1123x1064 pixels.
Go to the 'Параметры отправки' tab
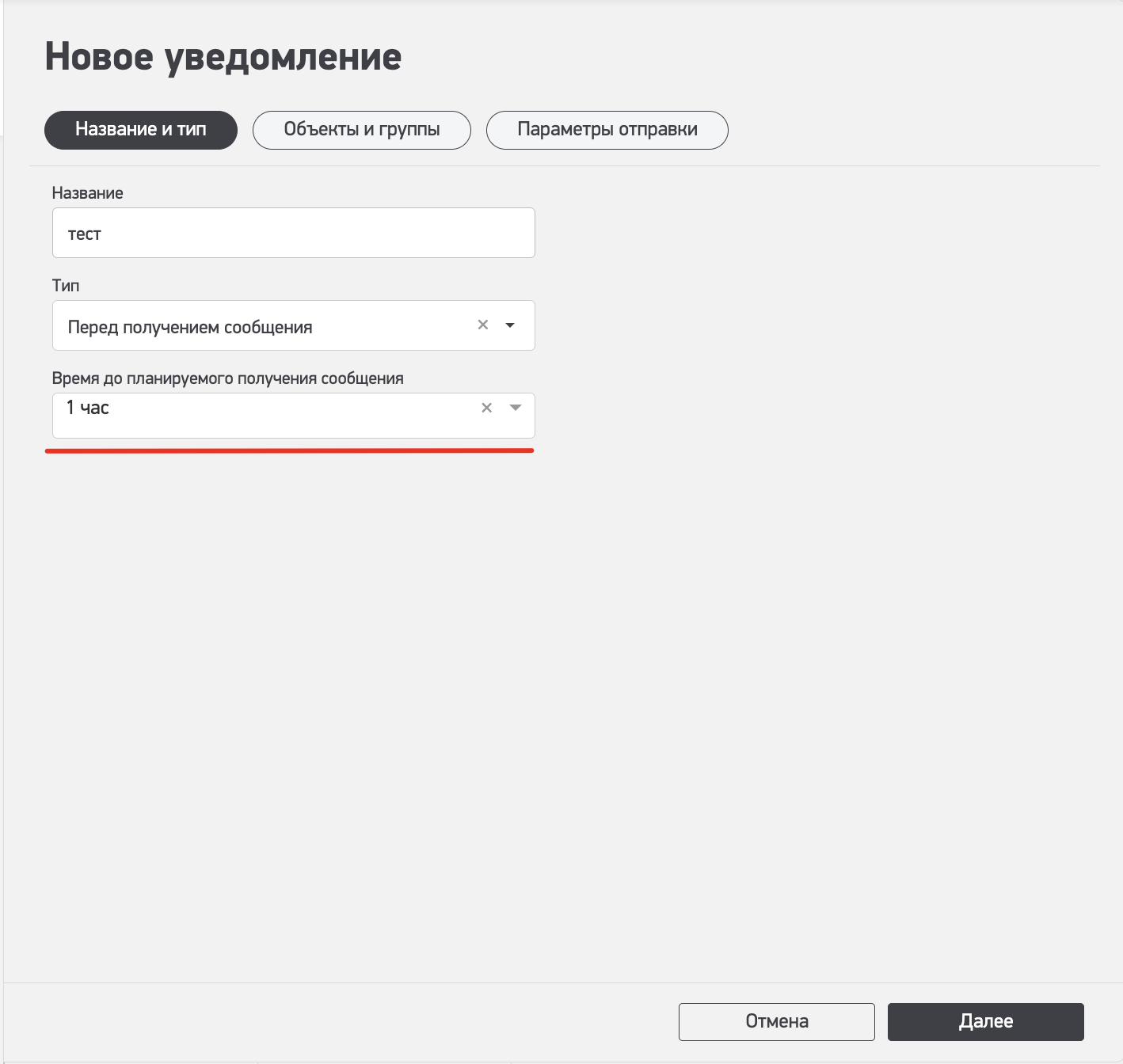(x=607, y=130)
